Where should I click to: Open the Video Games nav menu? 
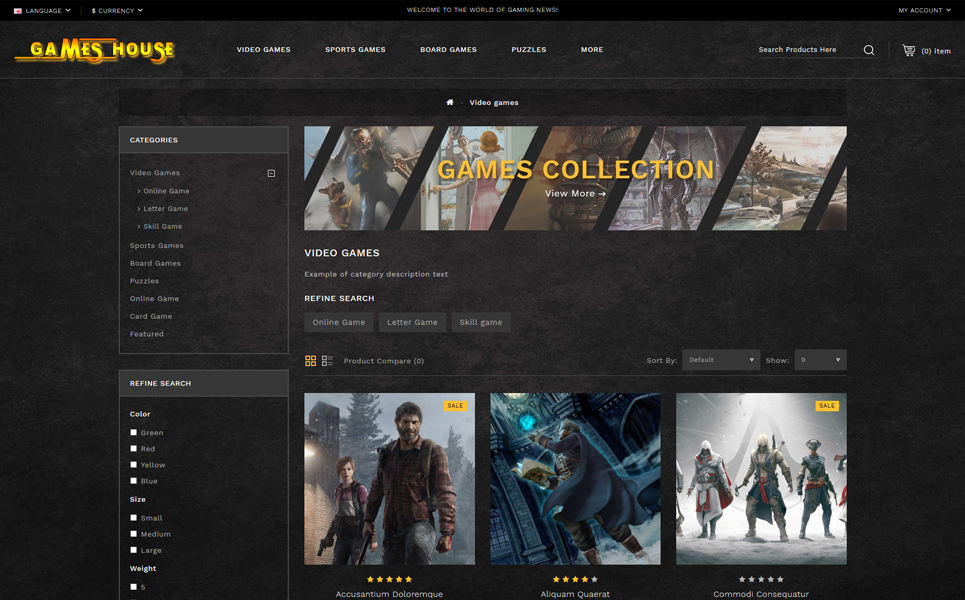(263, 50)
